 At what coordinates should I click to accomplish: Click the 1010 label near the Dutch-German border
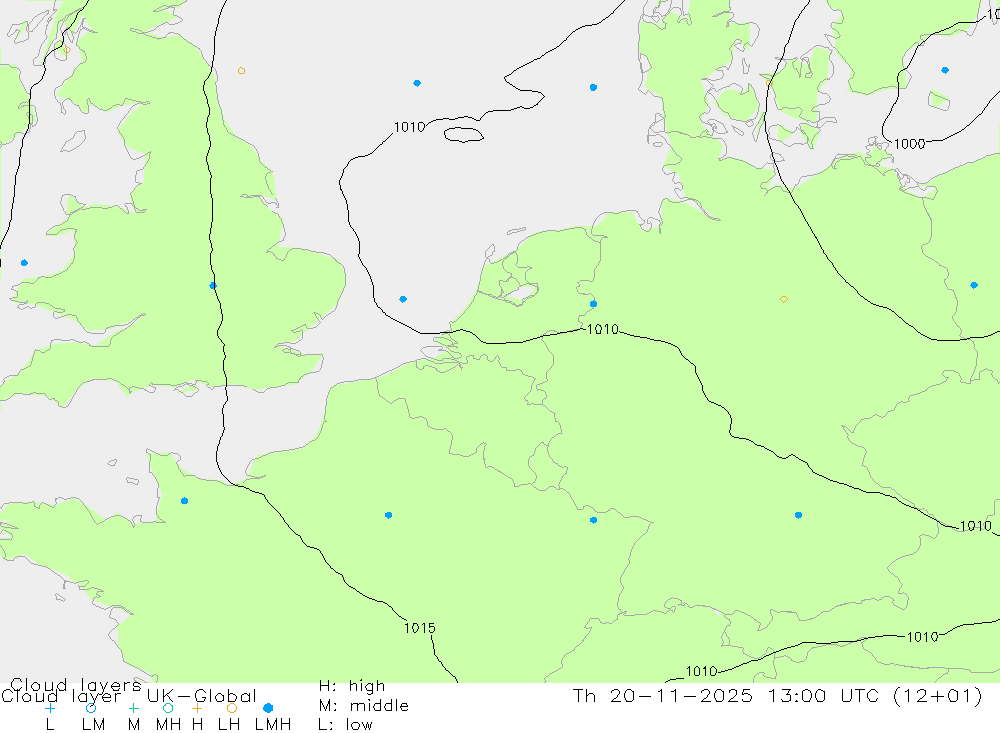click(x=603, y=329)
